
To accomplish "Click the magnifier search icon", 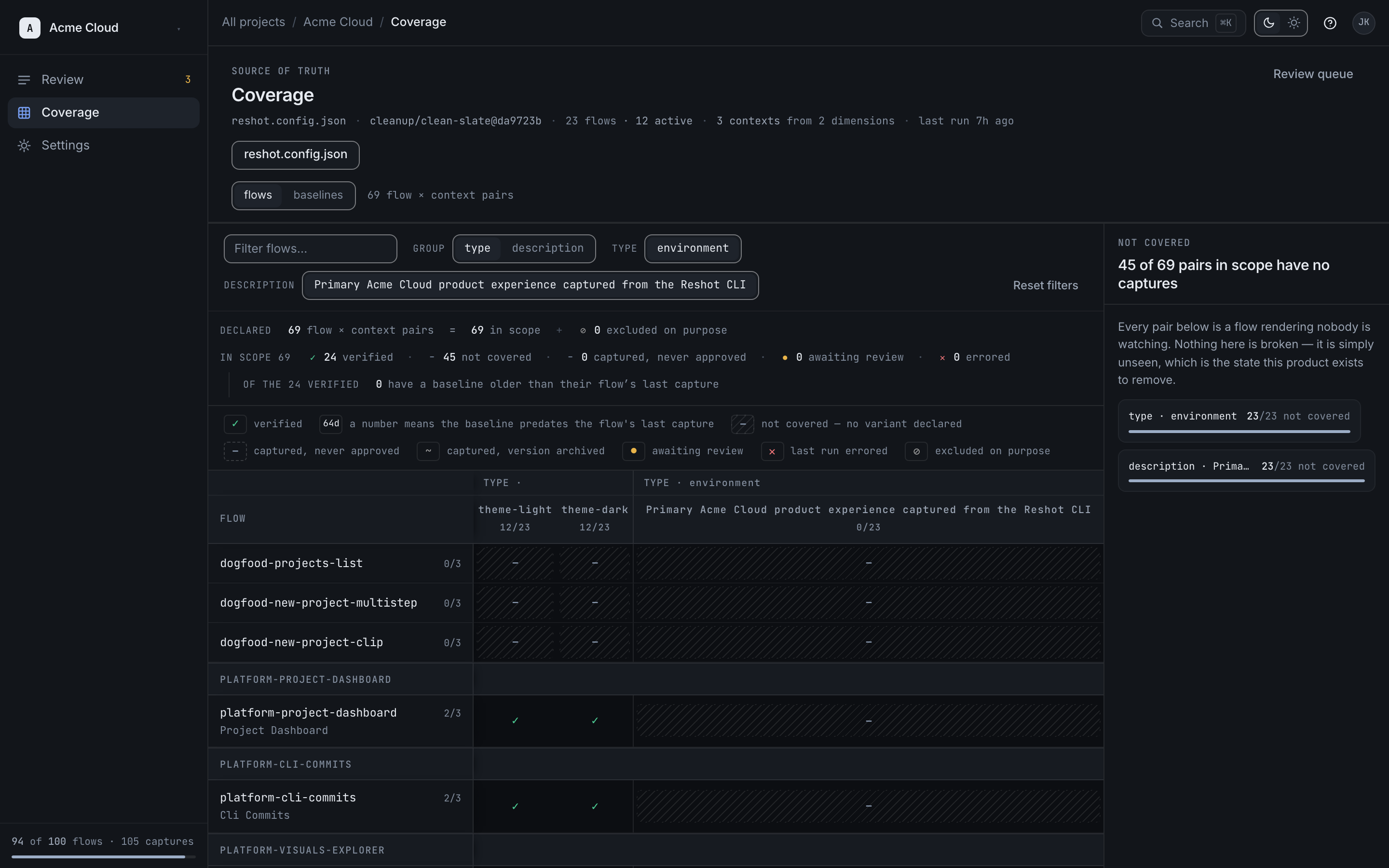I will [x=1157, y=23].
